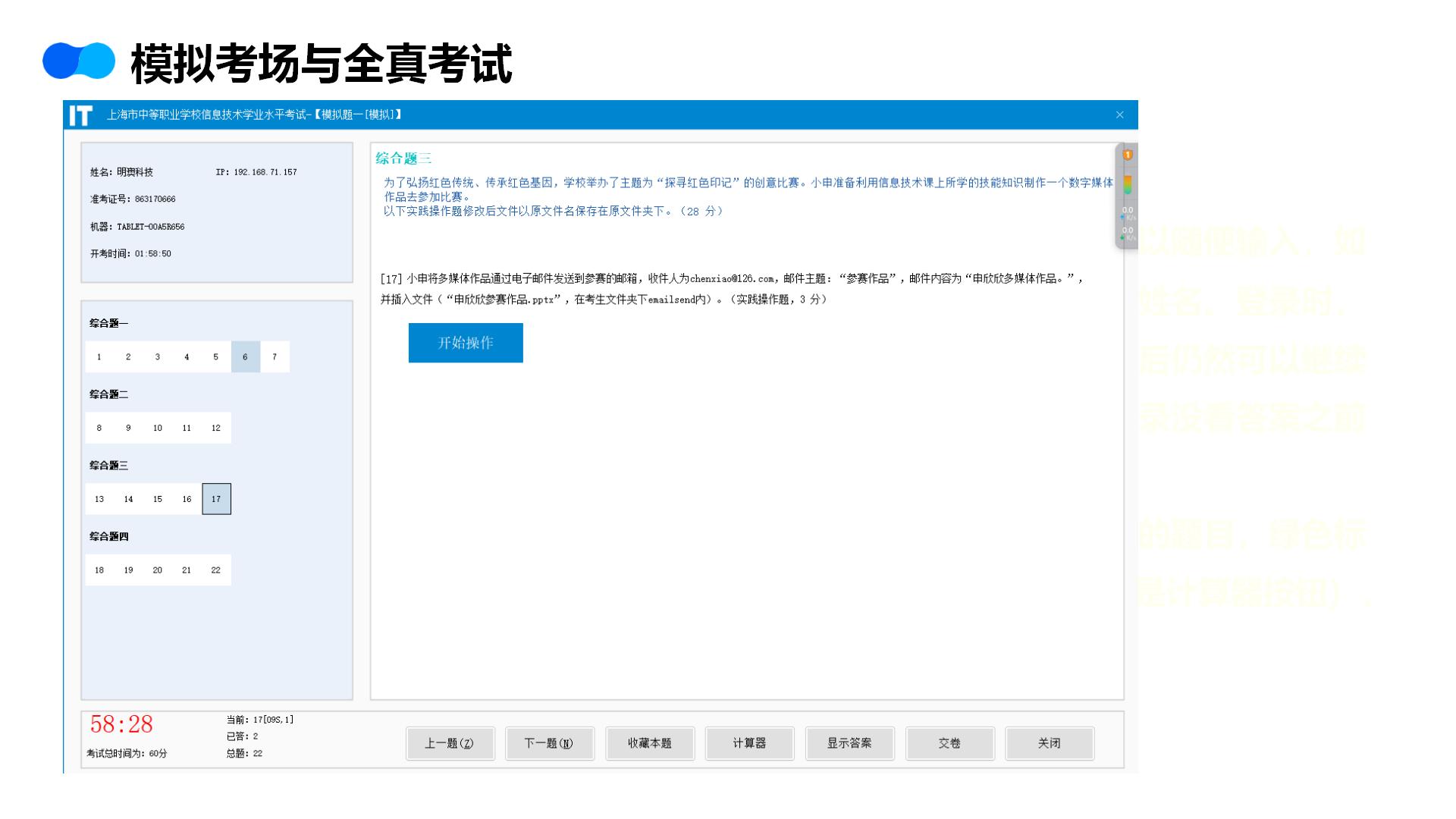Viewport: 1456px width, 819px height.
Task: Open question 19 in 综合题四
Action: (128, 570)
